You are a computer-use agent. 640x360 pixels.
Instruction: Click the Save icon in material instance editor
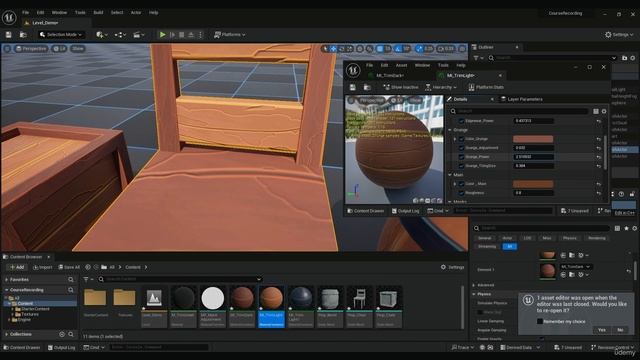tap(353, 87)
